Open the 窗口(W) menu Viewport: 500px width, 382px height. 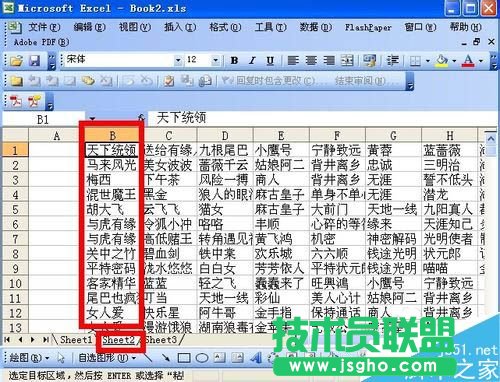point(420,27)
